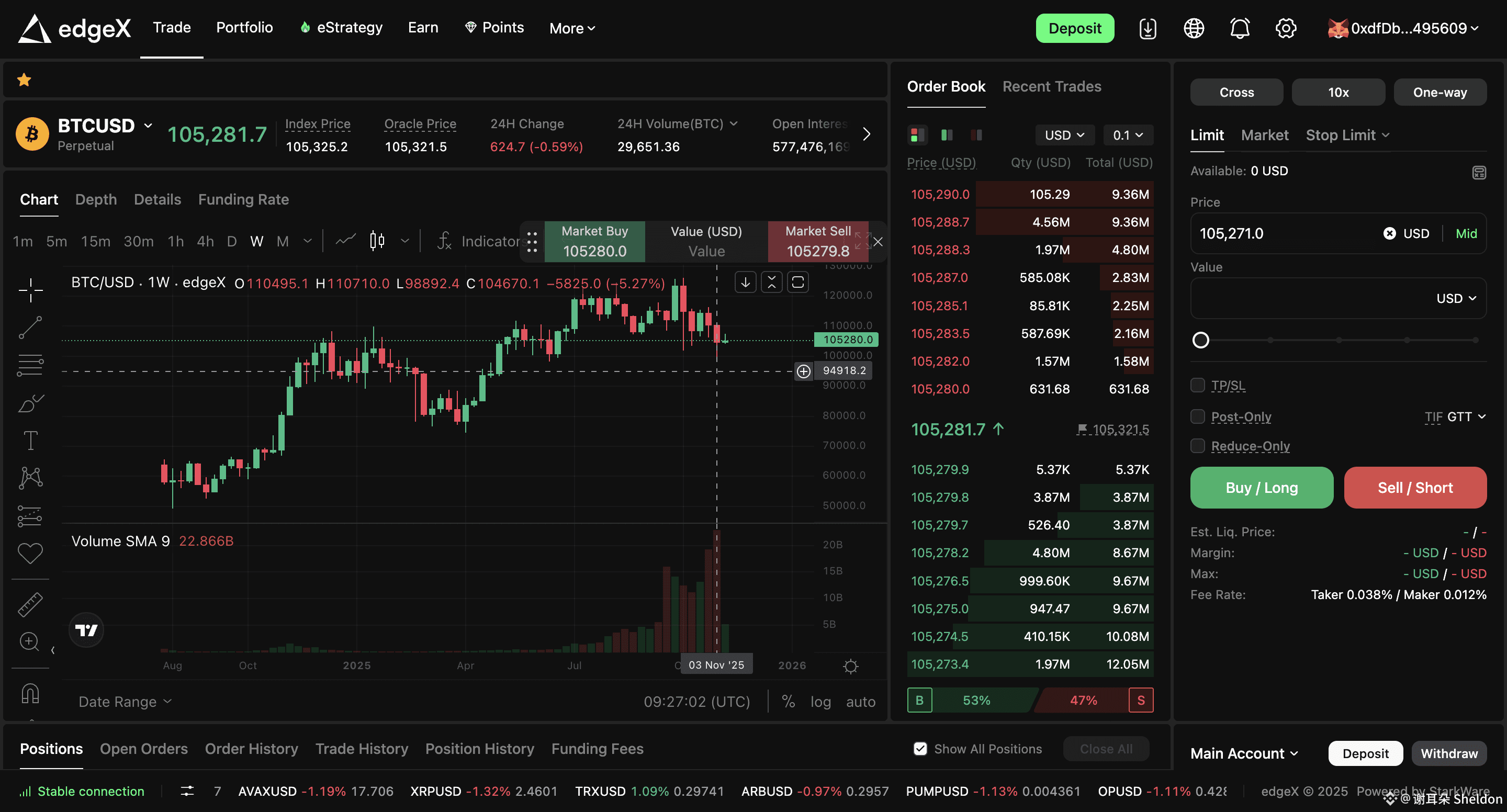
Task: Open the notifications bell
Action: [x=1239, y=28]
